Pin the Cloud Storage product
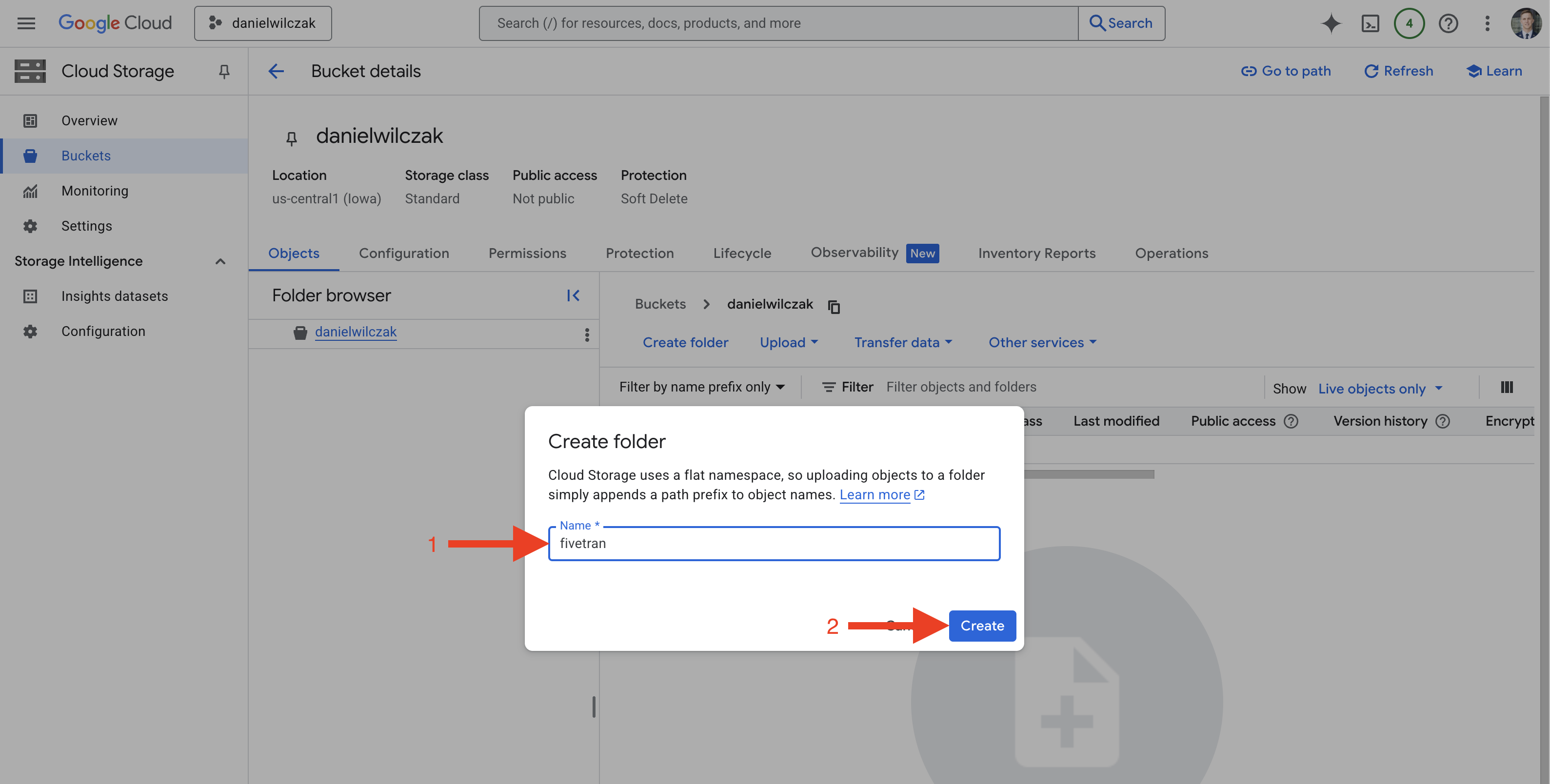The height and width of the screenshot is (784, 1550). pyautogui.click(x=224, y=72)
